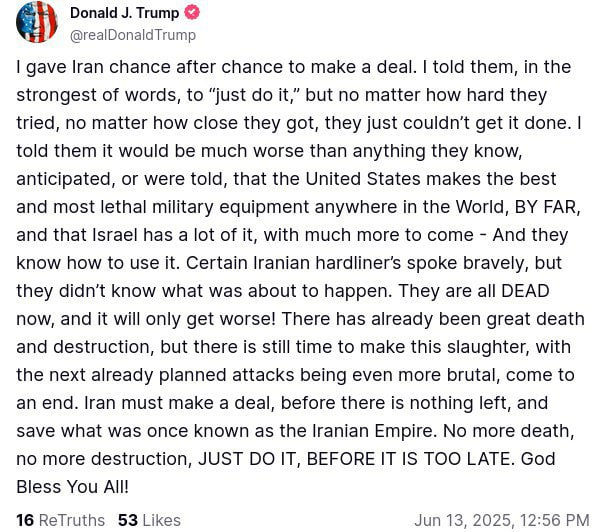Click the word "DEAD" in the post
The image size is (606, 532).
click(524, 291)
